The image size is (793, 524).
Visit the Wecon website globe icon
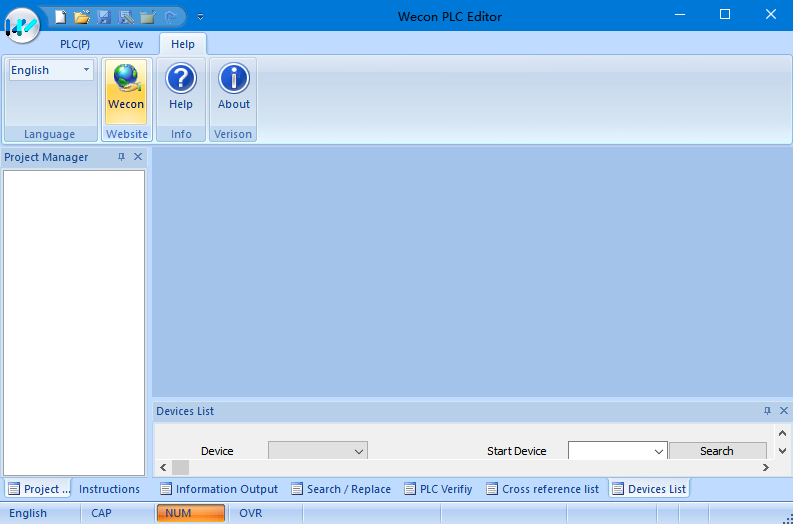click(x=126, y=92)
